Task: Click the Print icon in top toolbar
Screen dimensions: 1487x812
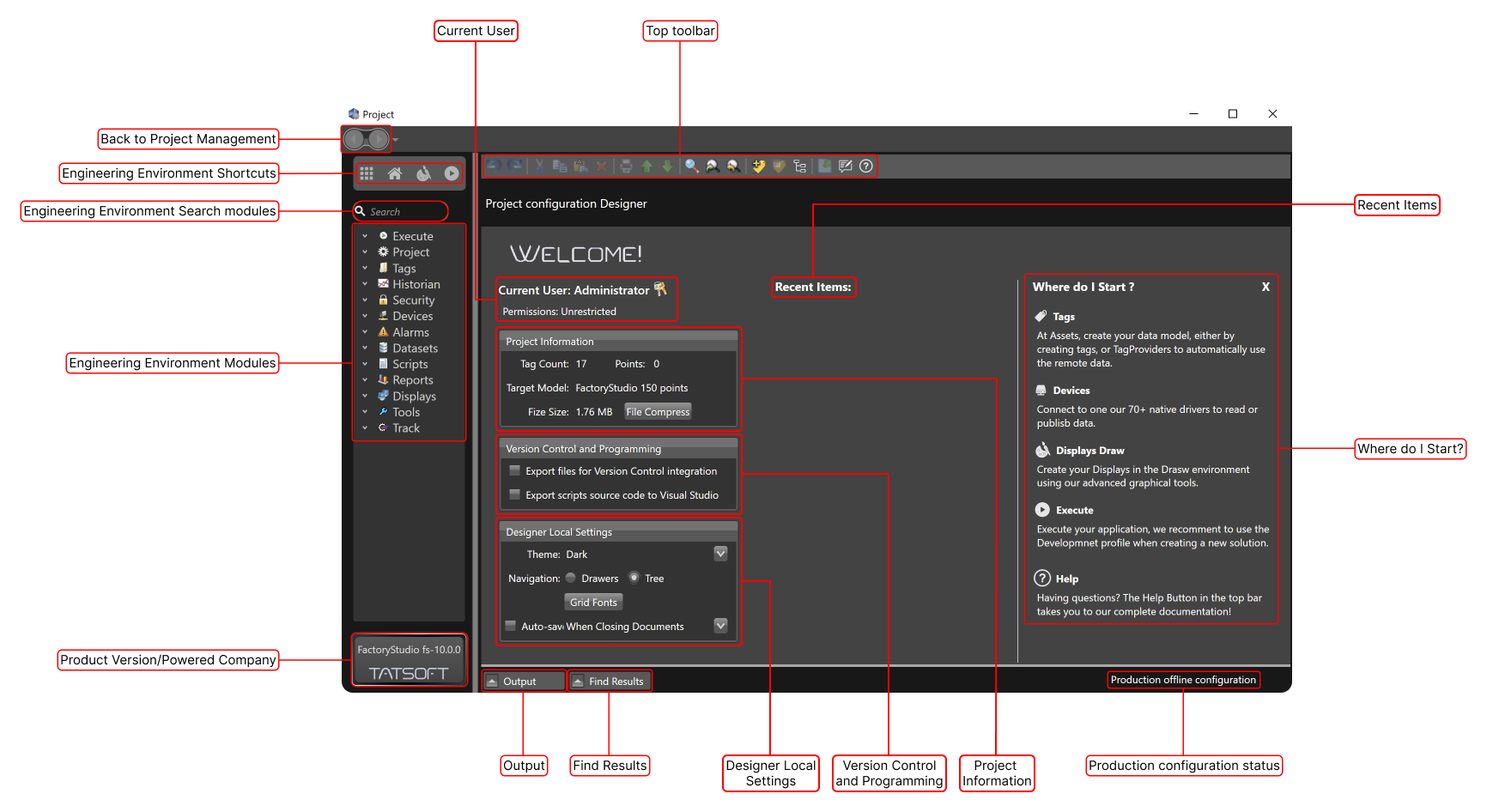Action: (x=626, y=167)
